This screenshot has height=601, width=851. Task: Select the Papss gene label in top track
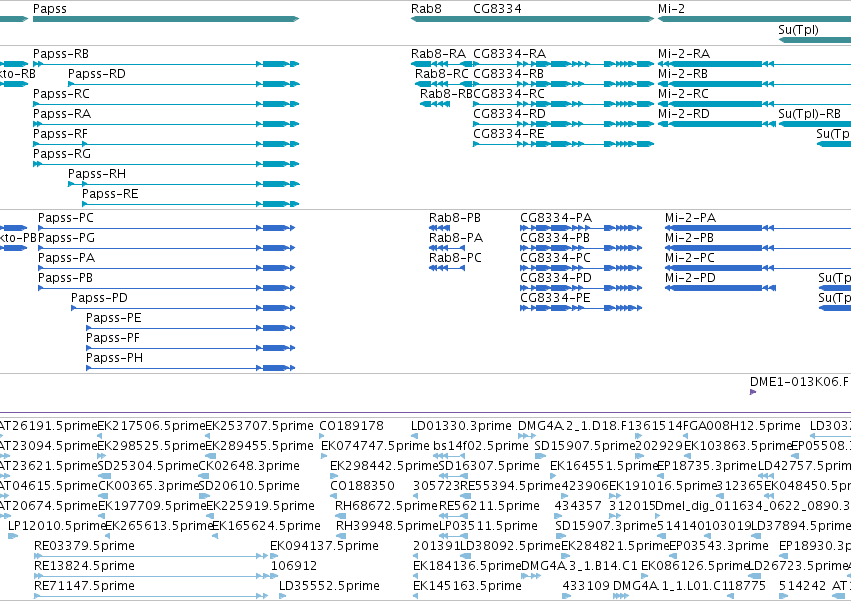pos(49,9)
